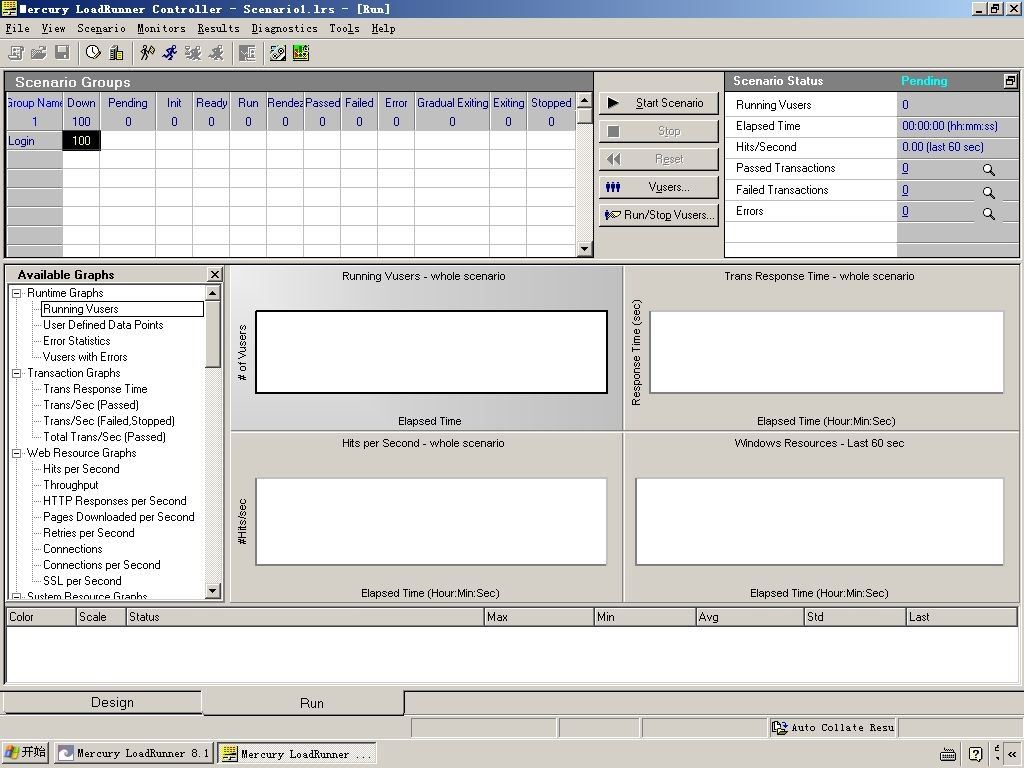Open the File menu

coord(18,28)
